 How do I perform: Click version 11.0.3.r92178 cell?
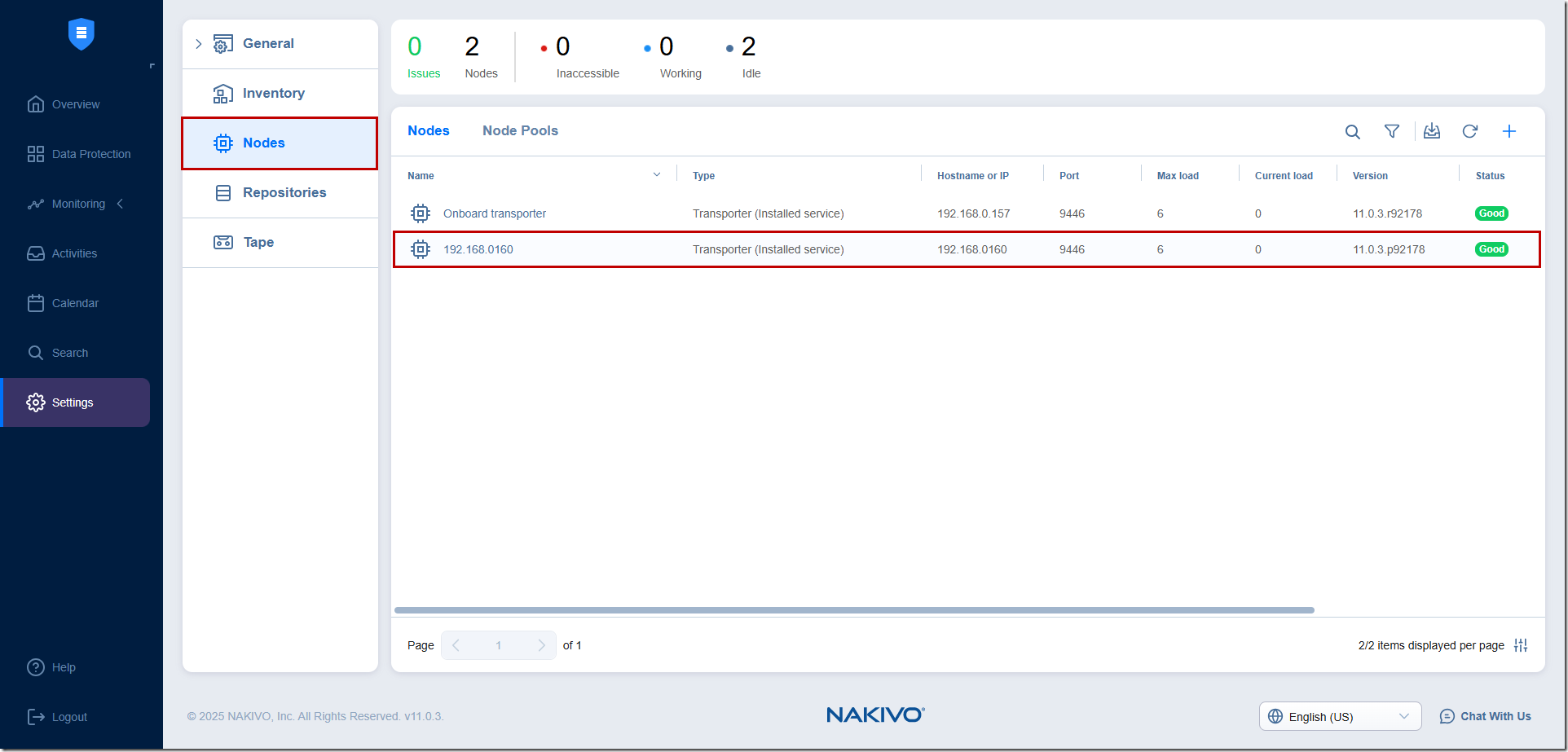coord(1387,213)
